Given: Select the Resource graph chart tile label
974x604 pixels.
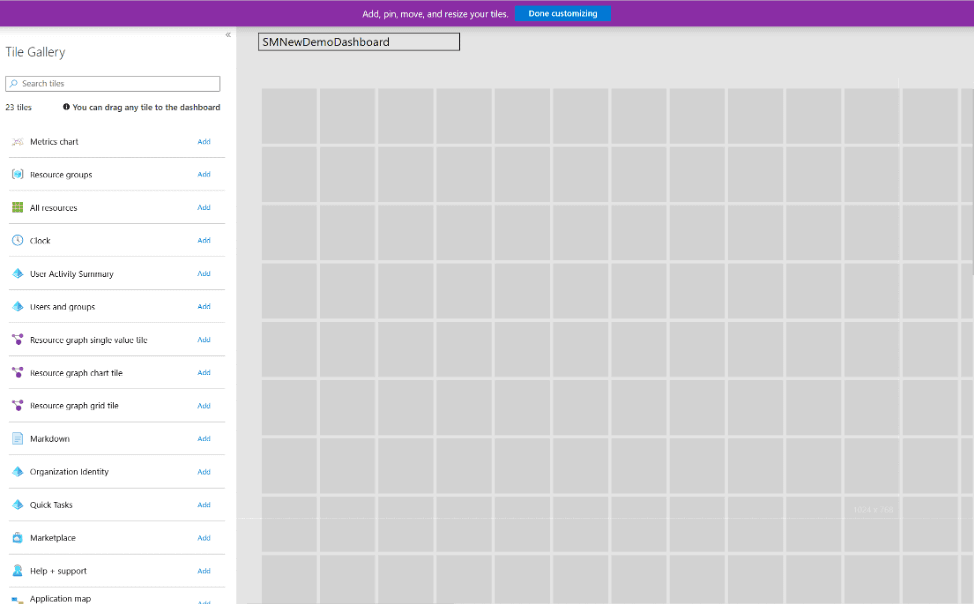Looking at the screenshot, I should 76,373.
